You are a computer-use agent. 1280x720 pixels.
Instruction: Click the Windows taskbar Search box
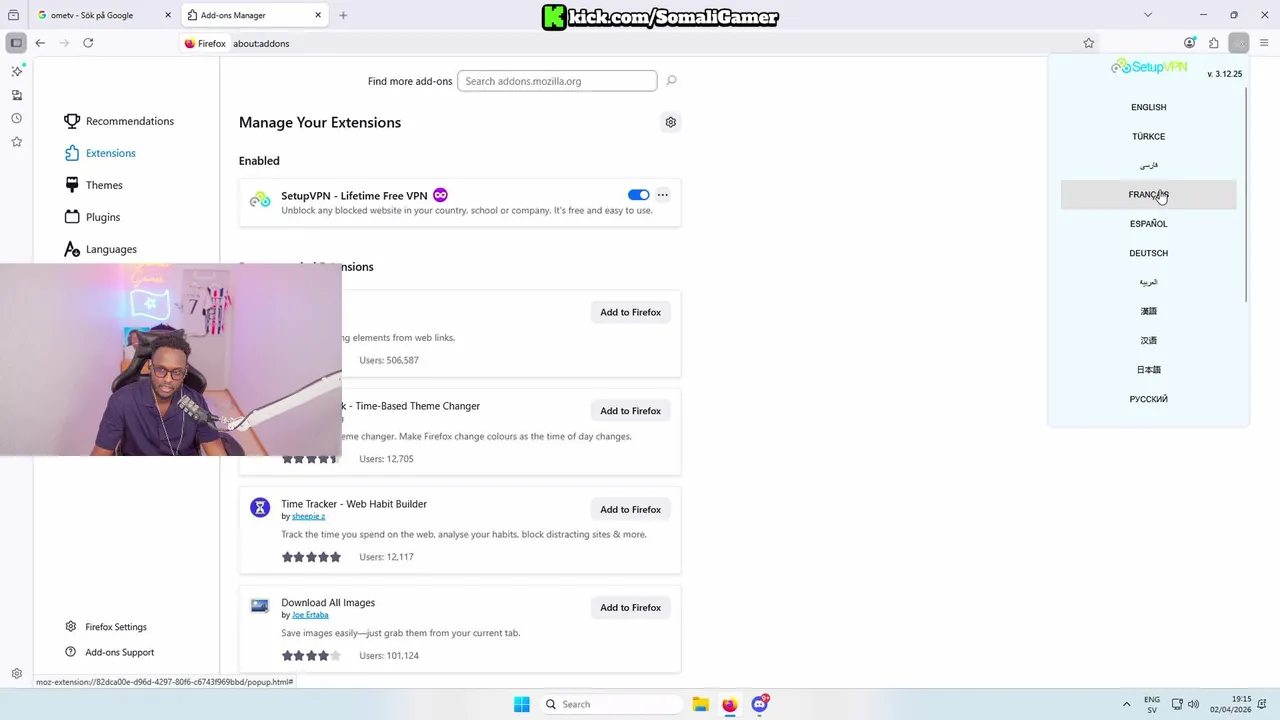click(610, 704)
